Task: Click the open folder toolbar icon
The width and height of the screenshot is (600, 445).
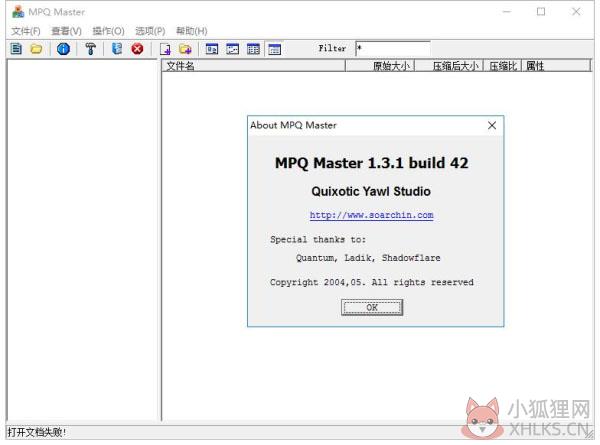Action: click(x=36, y=49)
